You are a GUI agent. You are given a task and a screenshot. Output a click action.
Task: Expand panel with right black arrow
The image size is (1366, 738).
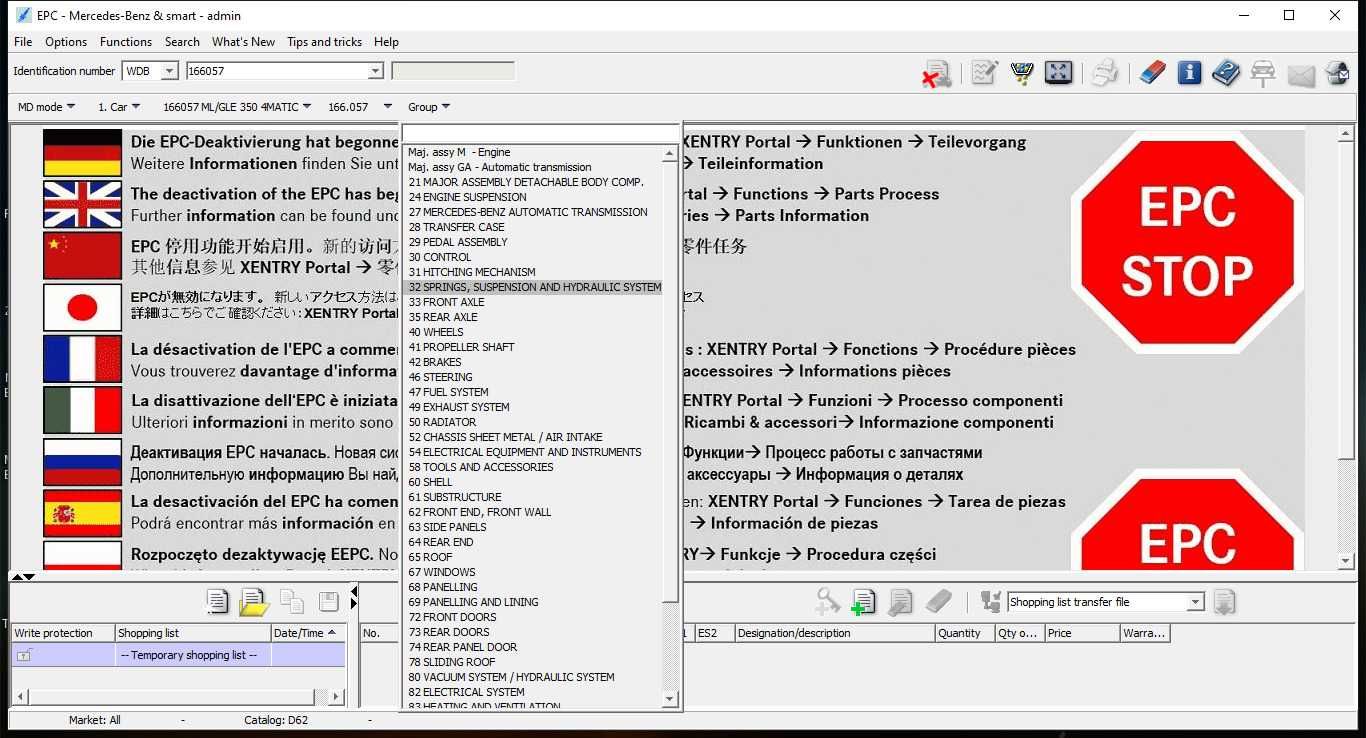tap(354, 603)
